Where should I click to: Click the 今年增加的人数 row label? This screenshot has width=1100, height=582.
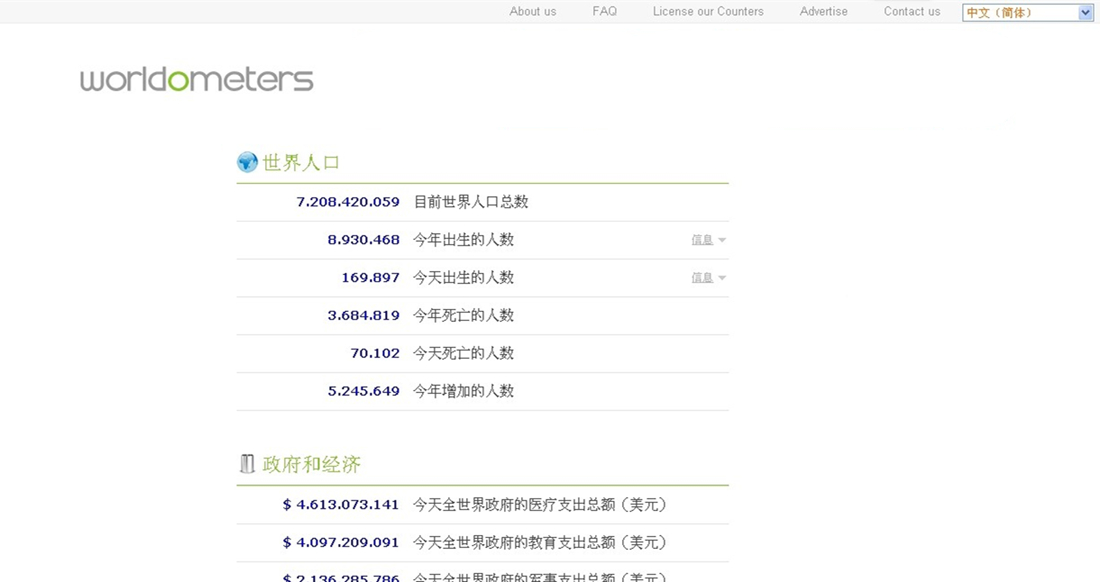click(464, 392)
